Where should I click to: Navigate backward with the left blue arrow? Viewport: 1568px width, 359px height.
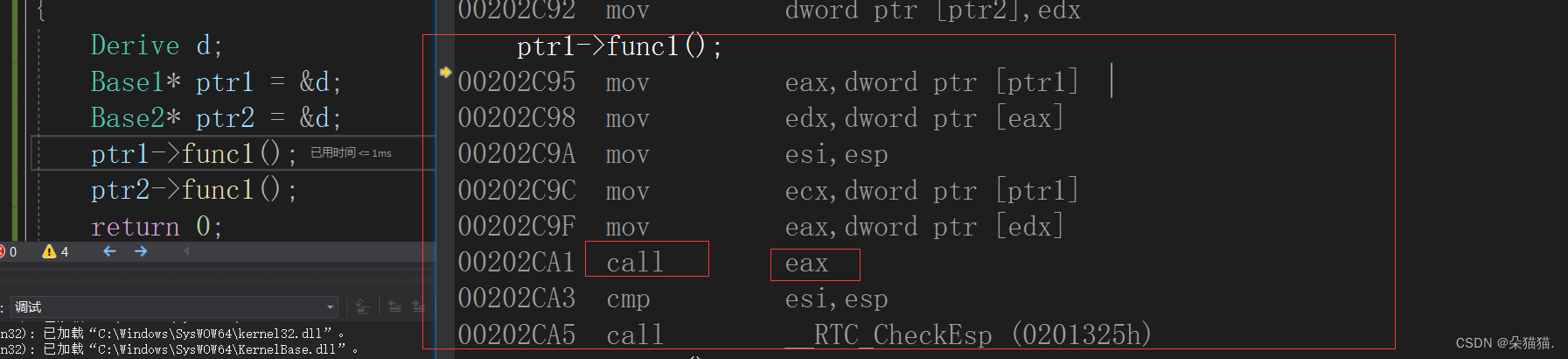coord(109,251)
